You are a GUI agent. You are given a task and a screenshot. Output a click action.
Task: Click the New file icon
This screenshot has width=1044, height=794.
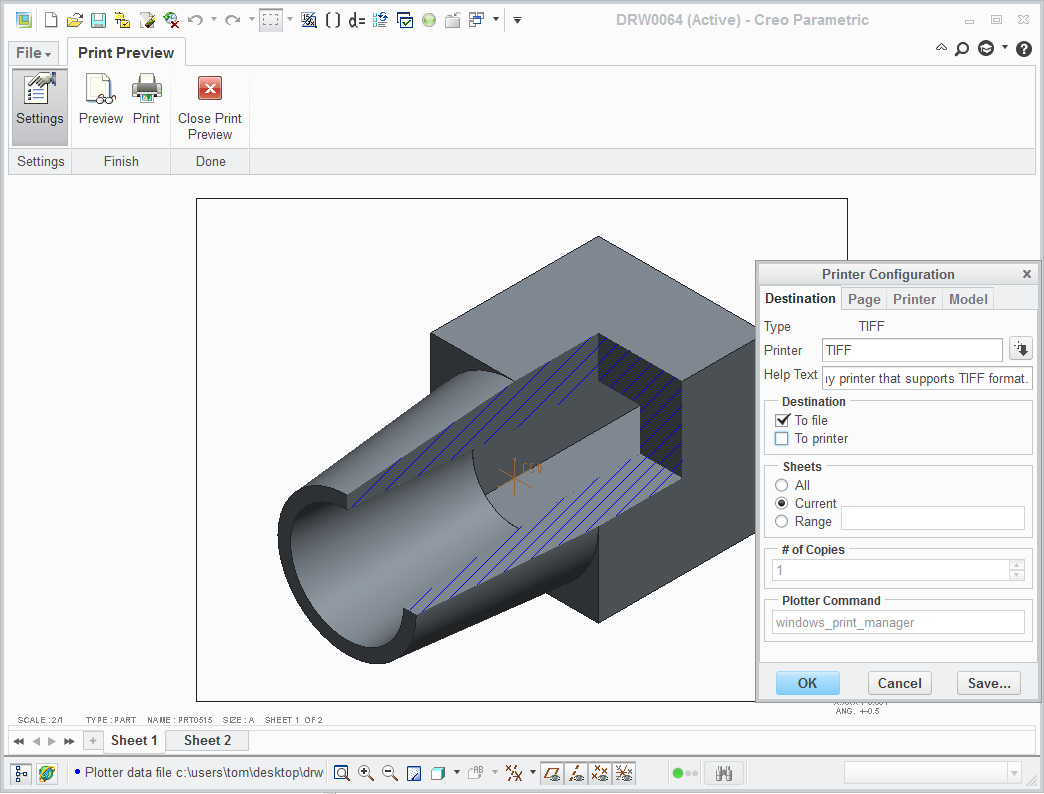(x=51, y=20)
